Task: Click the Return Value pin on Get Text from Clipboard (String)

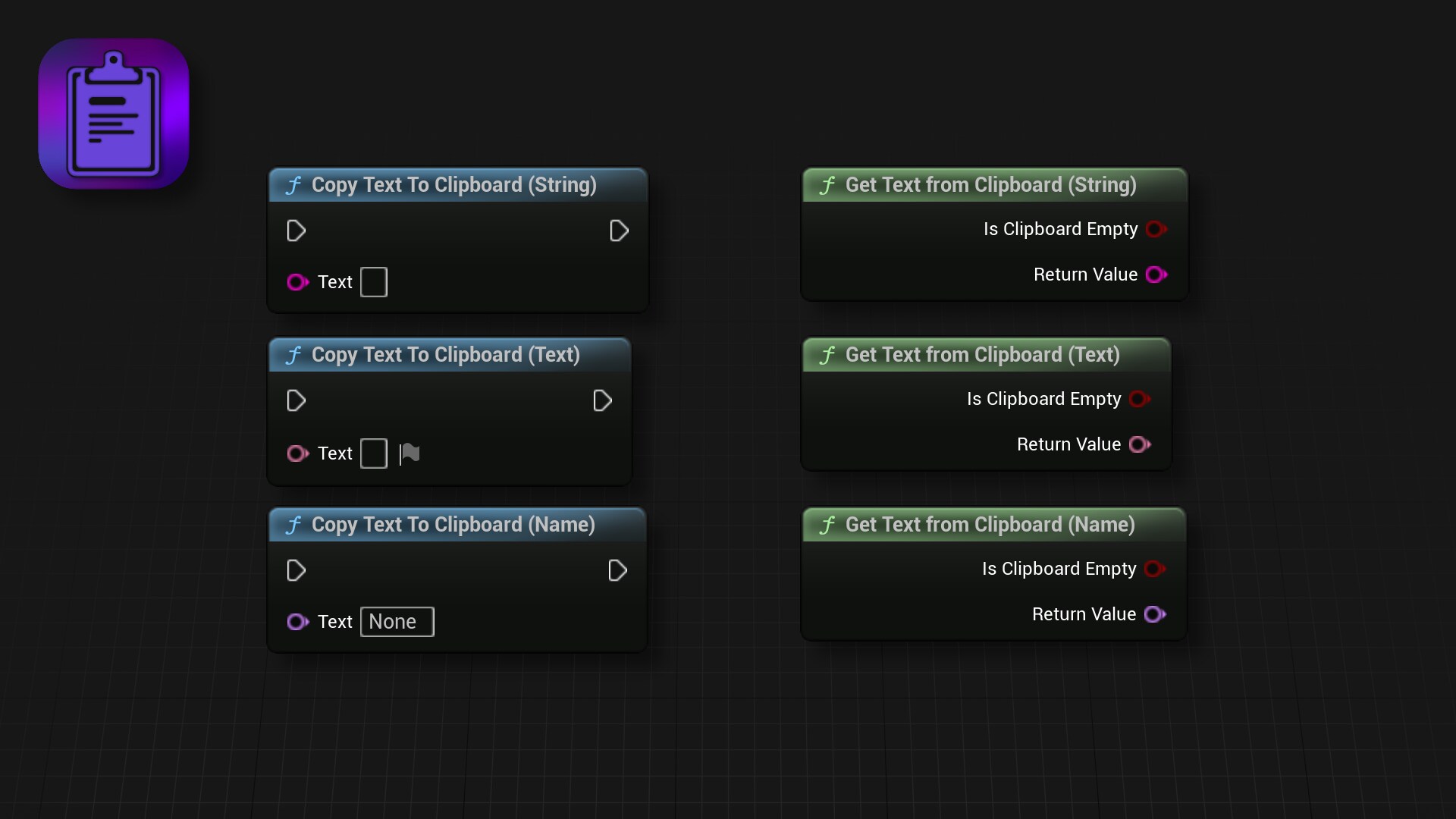Action: [1155, 275]
